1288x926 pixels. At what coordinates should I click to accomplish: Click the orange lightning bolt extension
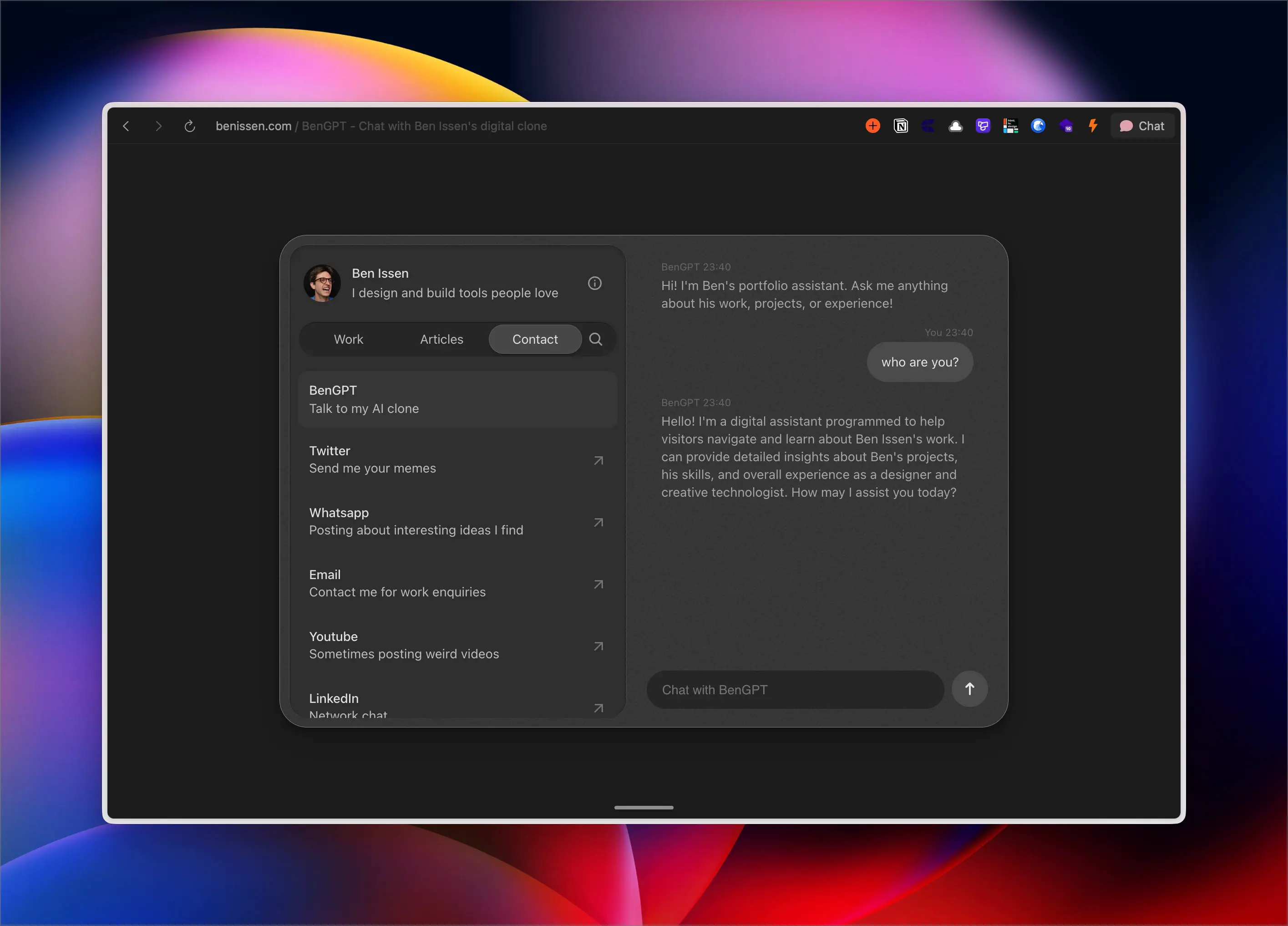1093,126
